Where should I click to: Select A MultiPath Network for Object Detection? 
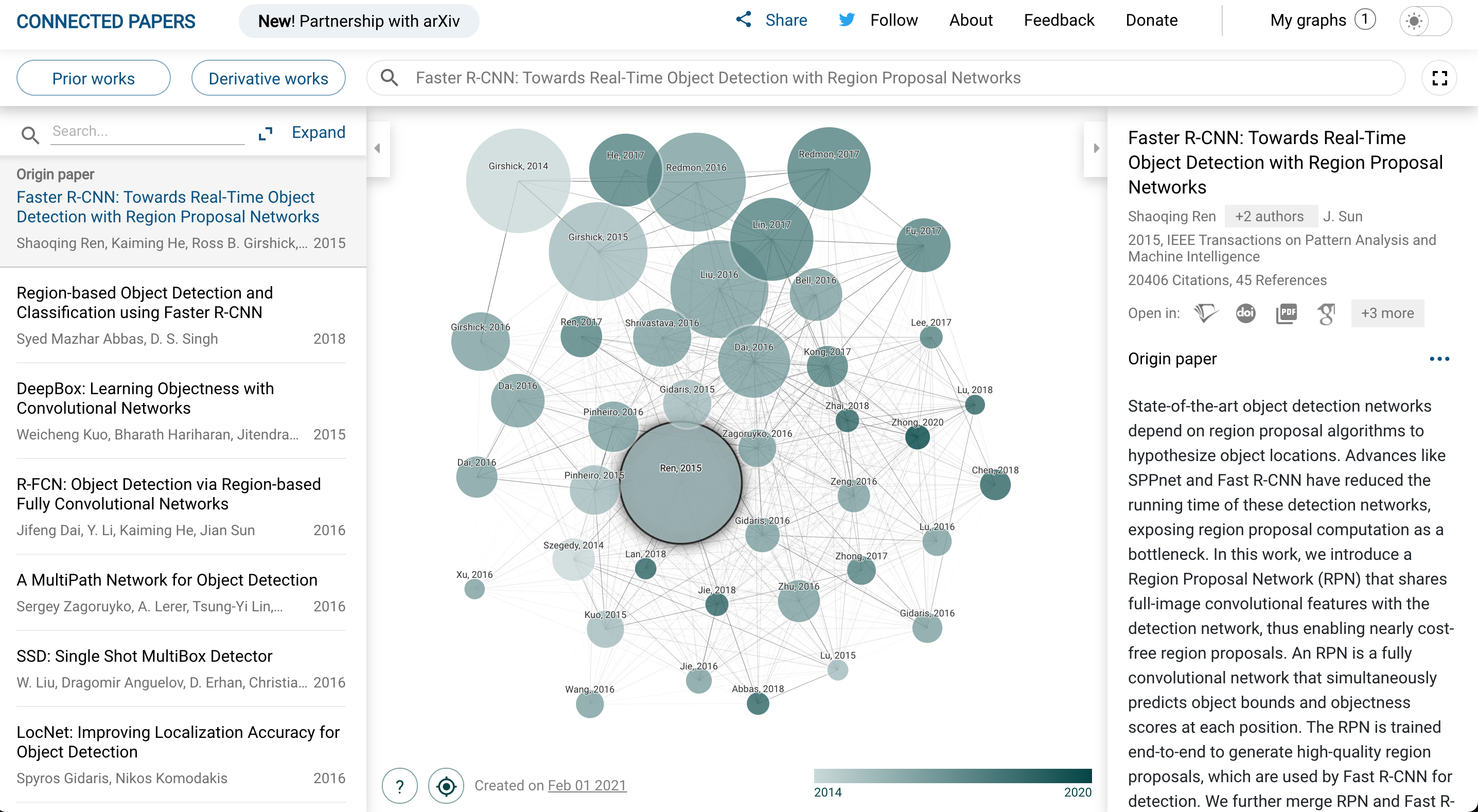[181, 593]
